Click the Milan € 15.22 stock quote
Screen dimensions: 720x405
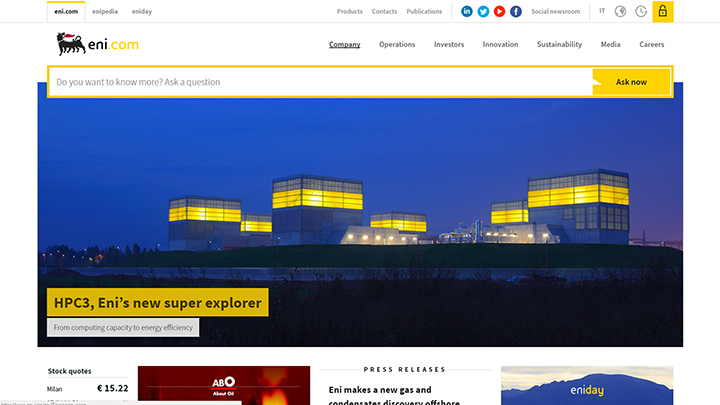tap(87, 388)
